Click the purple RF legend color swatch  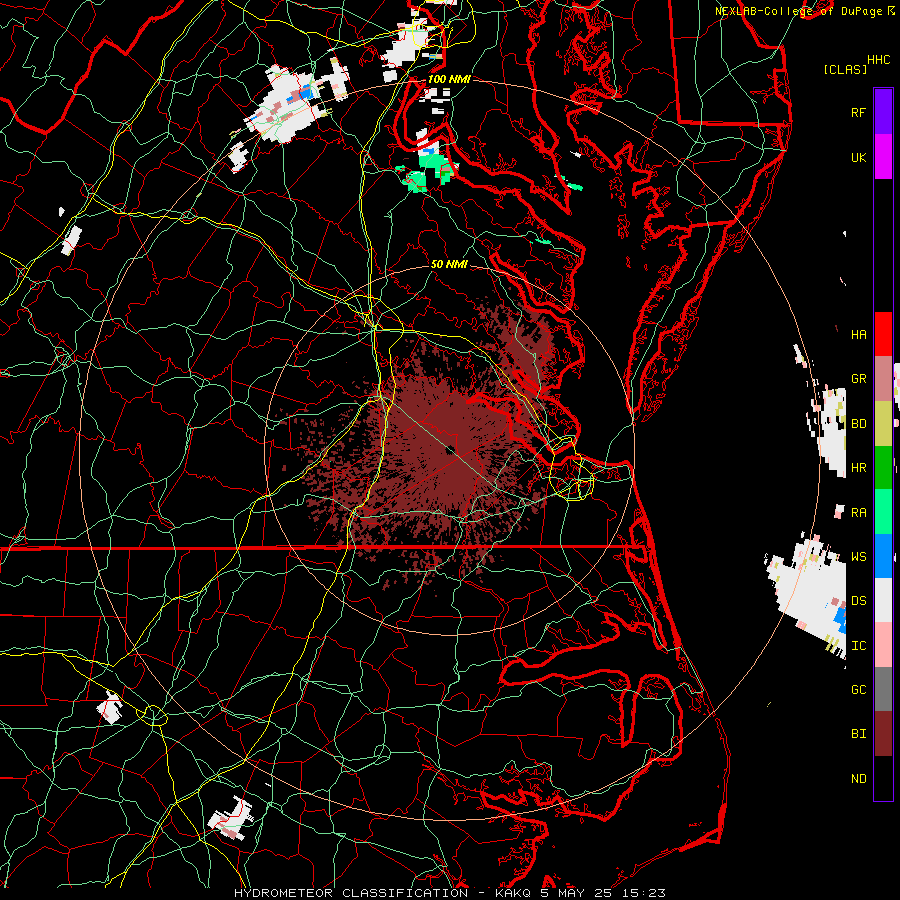tap(883, 112)
